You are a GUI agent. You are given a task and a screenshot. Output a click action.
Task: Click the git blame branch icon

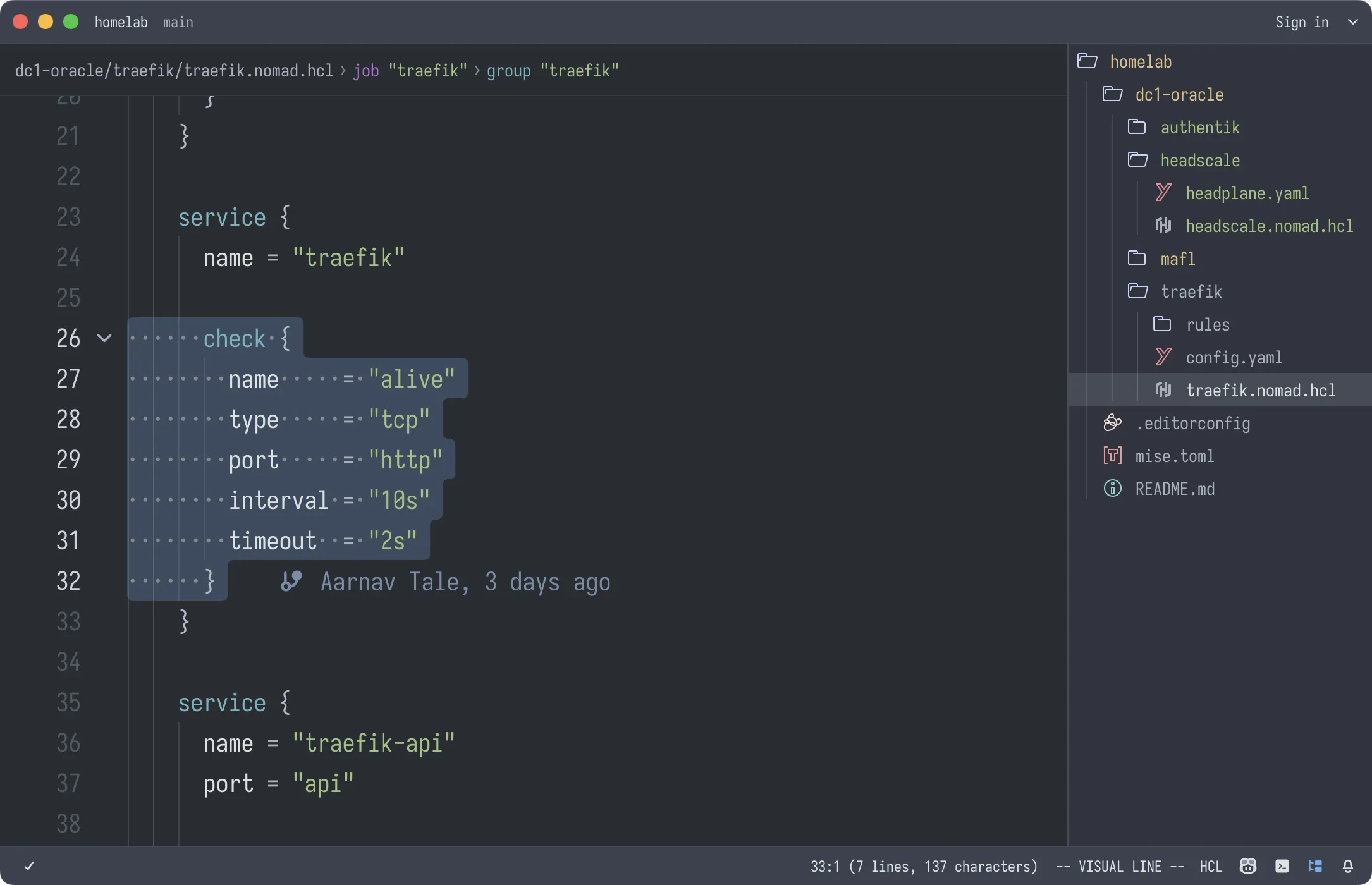coord(291,581)
